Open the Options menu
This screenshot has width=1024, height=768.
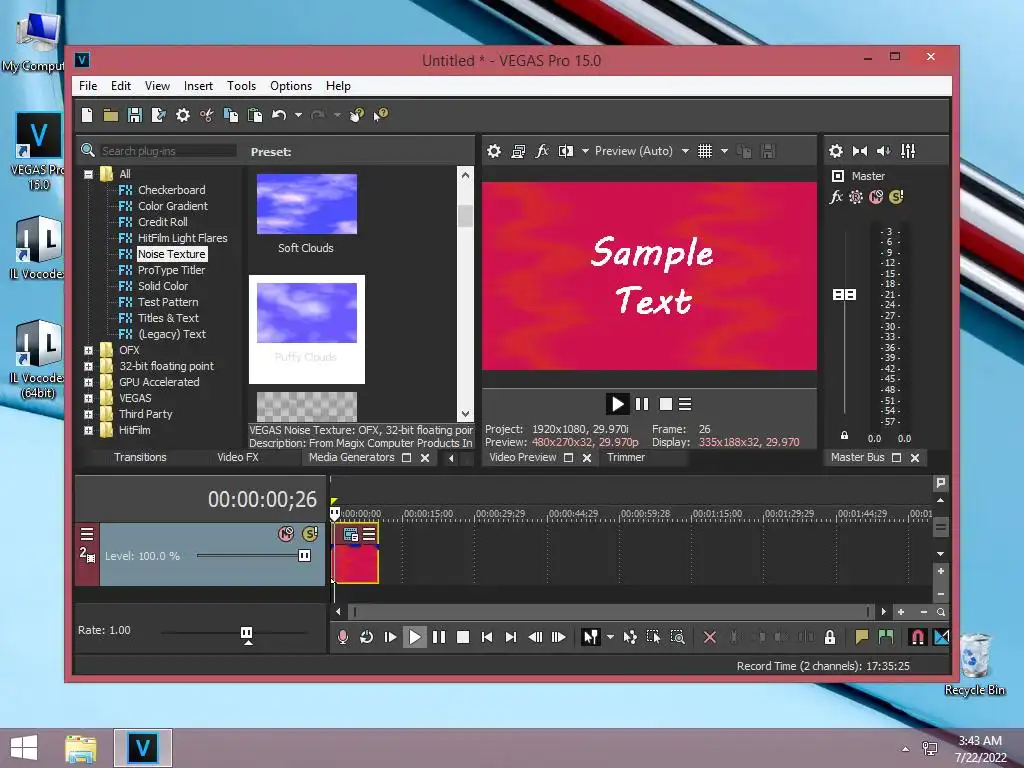291,86
